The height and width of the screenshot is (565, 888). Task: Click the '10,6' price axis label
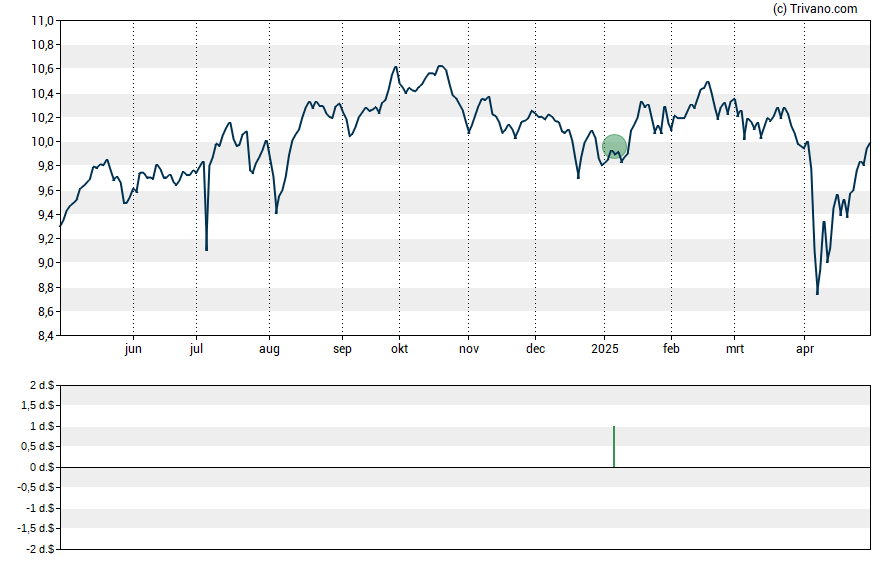(x=42, y=69)
